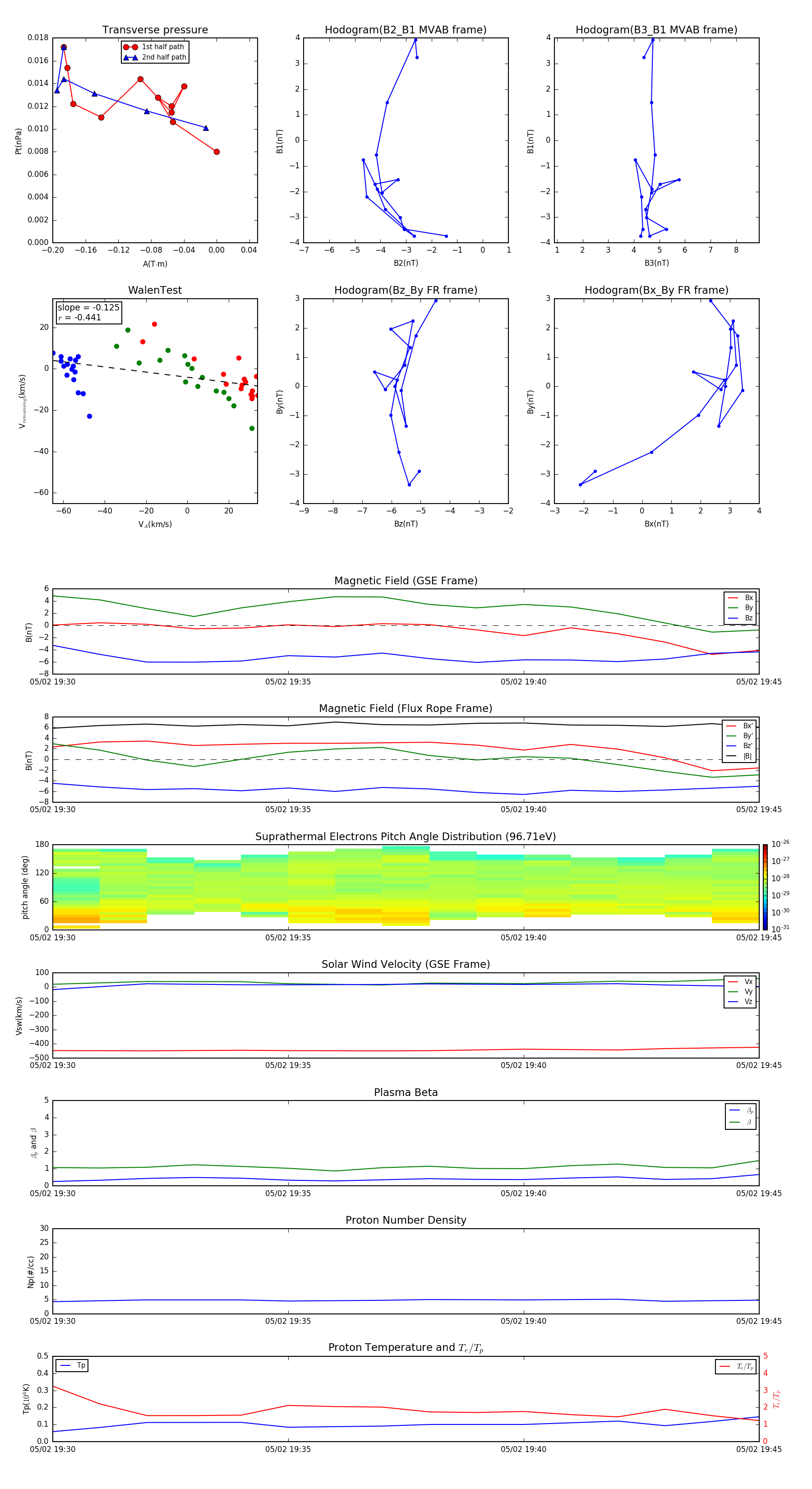Click the 'Plasma Beta' plot title
Screen dimensions: 812x1489
406,1092
